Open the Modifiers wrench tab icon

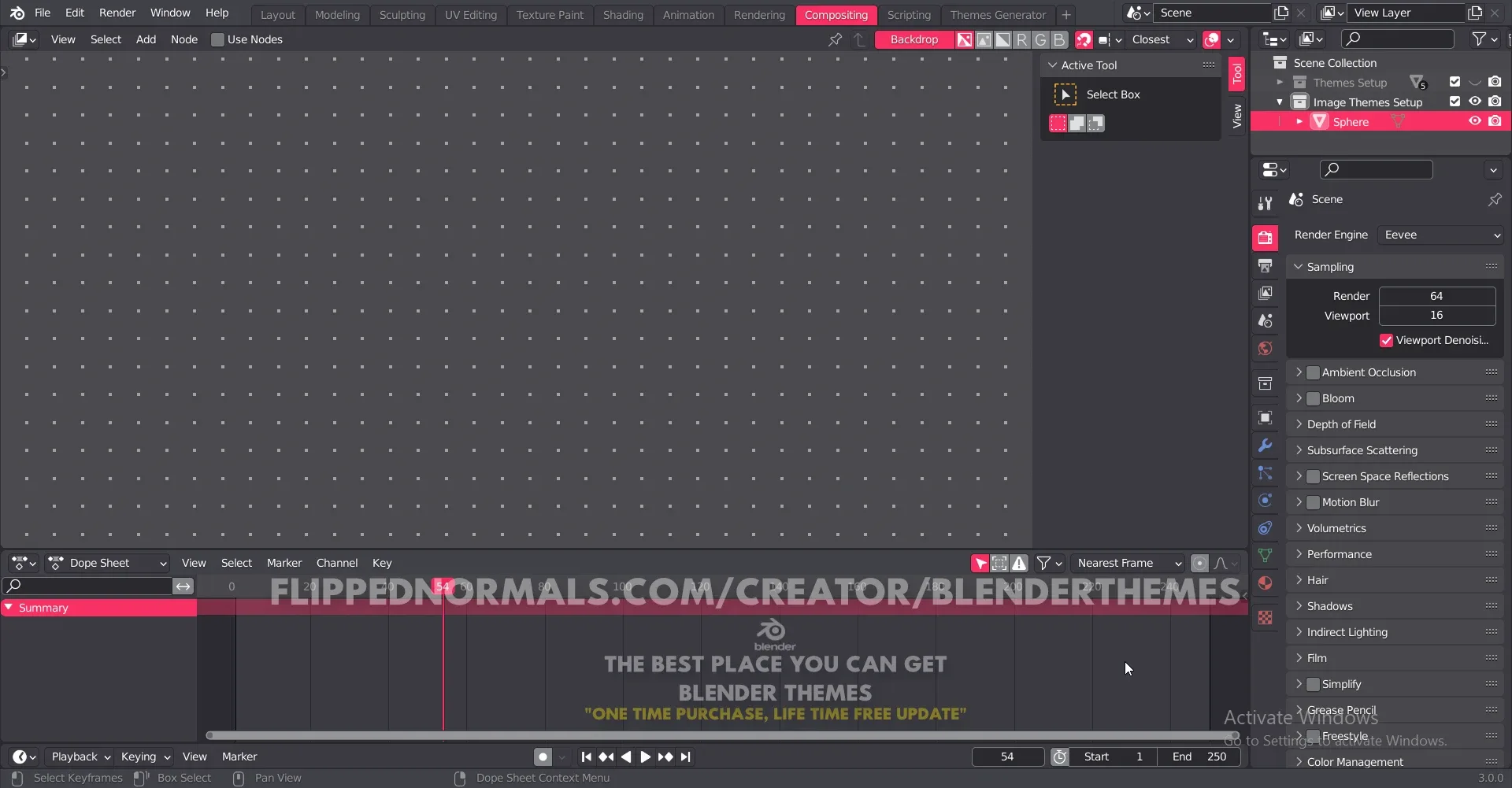tap(1265, 446)
